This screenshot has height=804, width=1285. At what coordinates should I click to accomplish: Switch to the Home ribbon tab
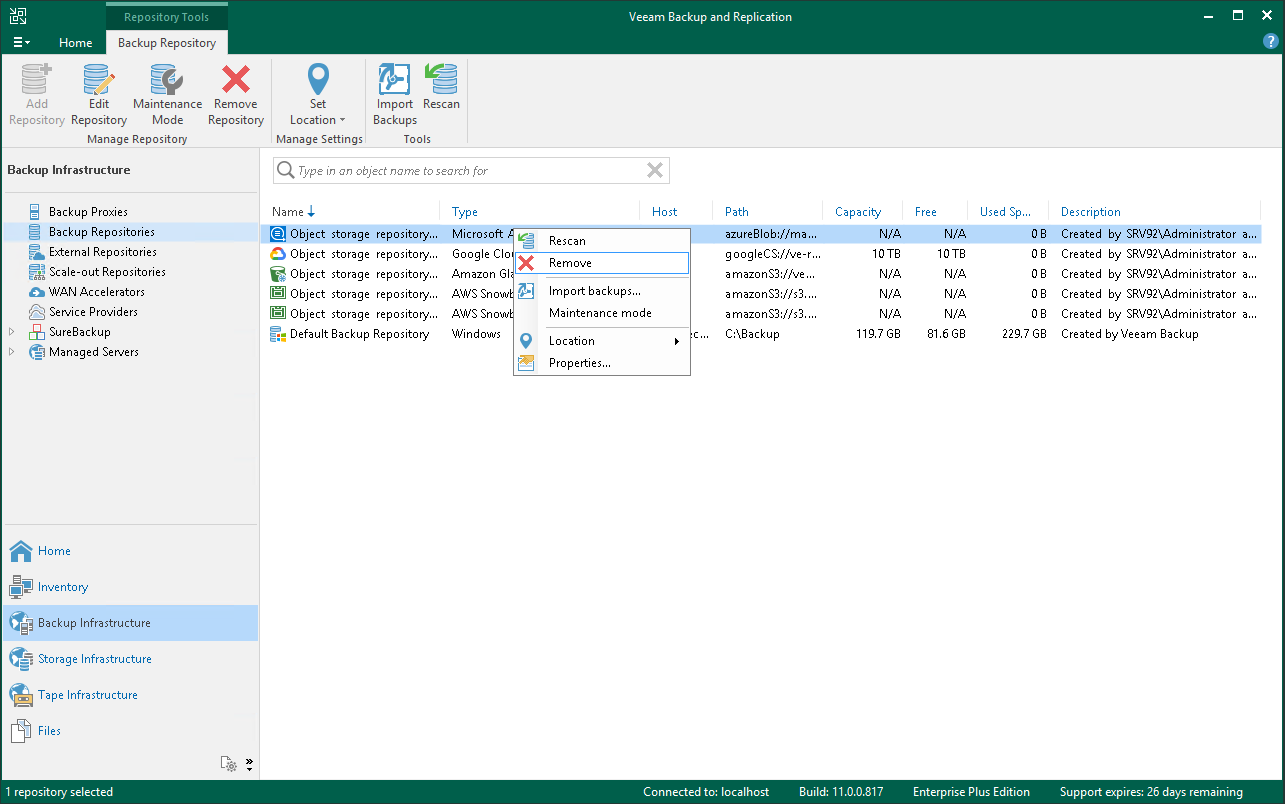tap(75, 43)
